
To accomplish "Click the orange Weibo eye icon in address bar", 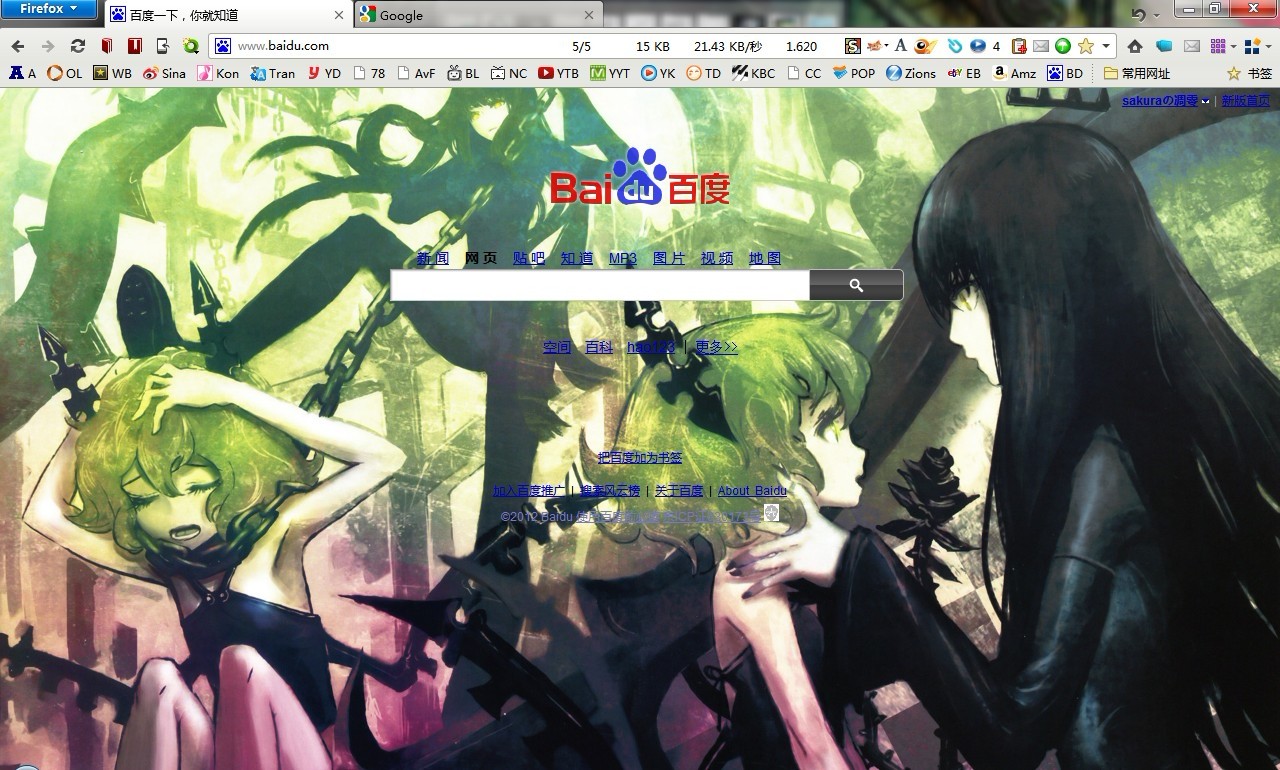I will (x=925, y=46).
